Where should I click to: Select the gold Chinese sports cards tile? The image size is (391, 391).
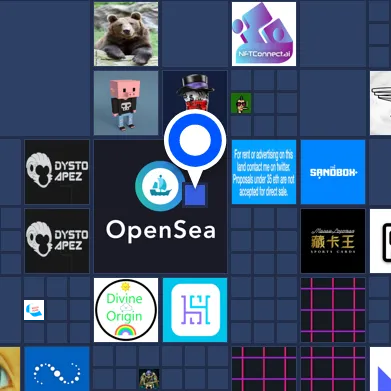[333, 241]
